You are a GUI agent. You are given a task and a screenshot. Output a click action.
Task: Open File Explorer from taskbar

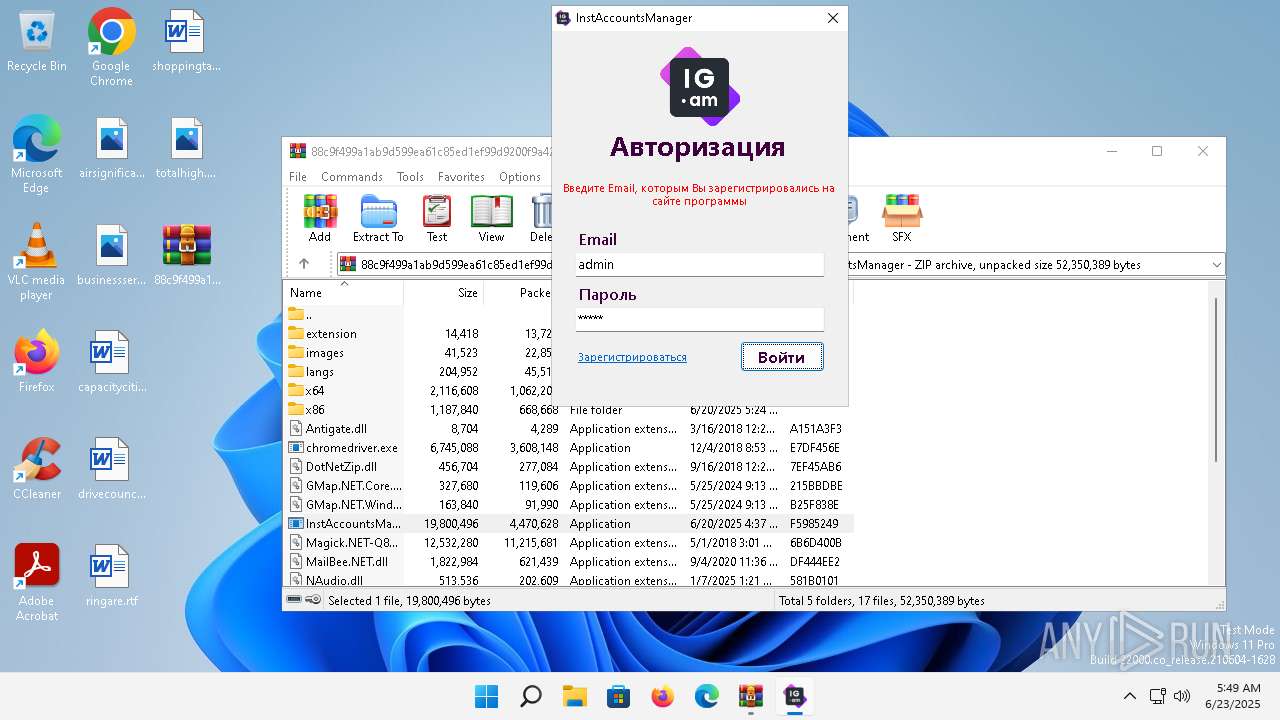574,696
